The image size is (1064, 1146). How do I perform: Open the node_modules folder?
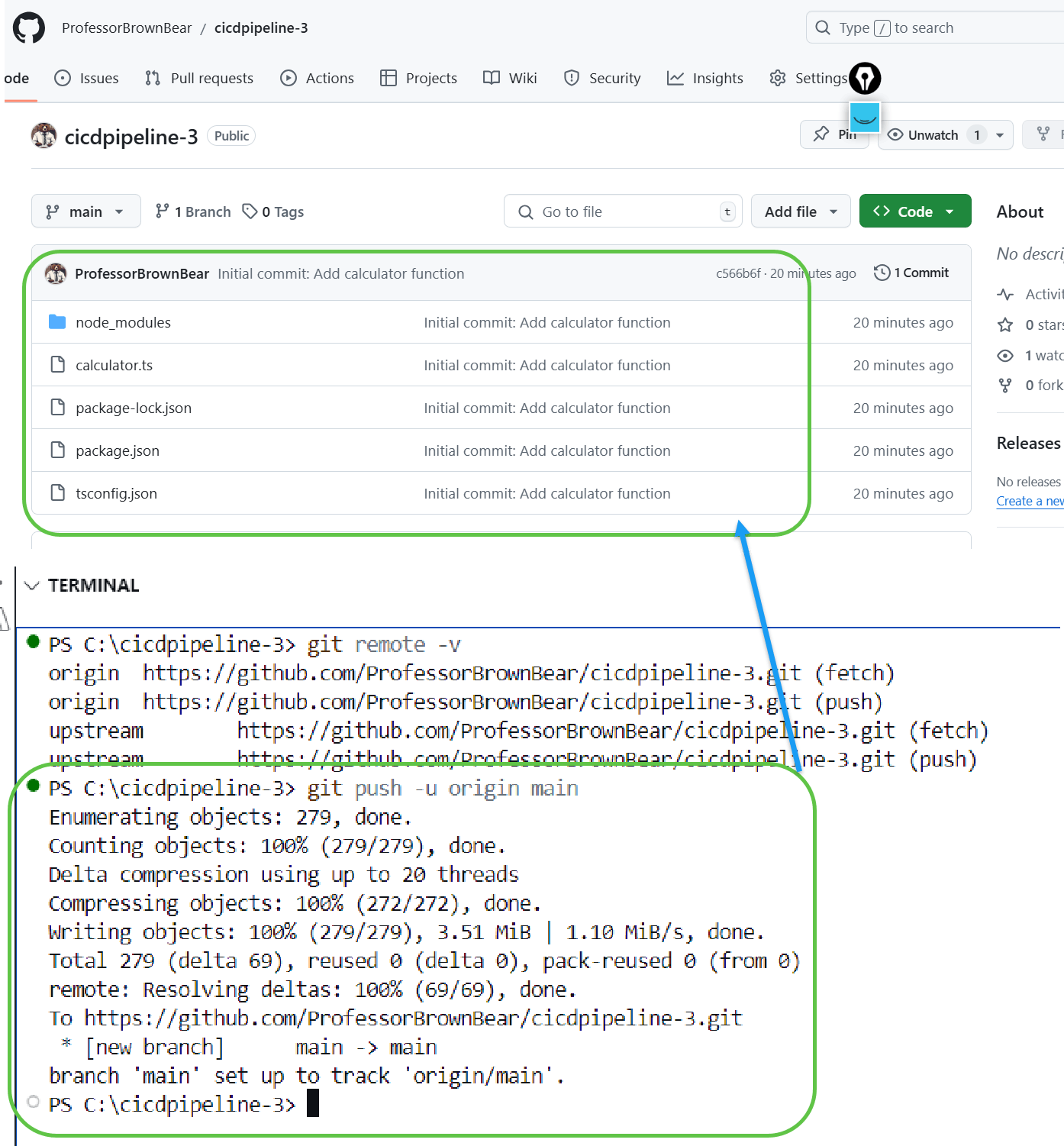[123, 322]
